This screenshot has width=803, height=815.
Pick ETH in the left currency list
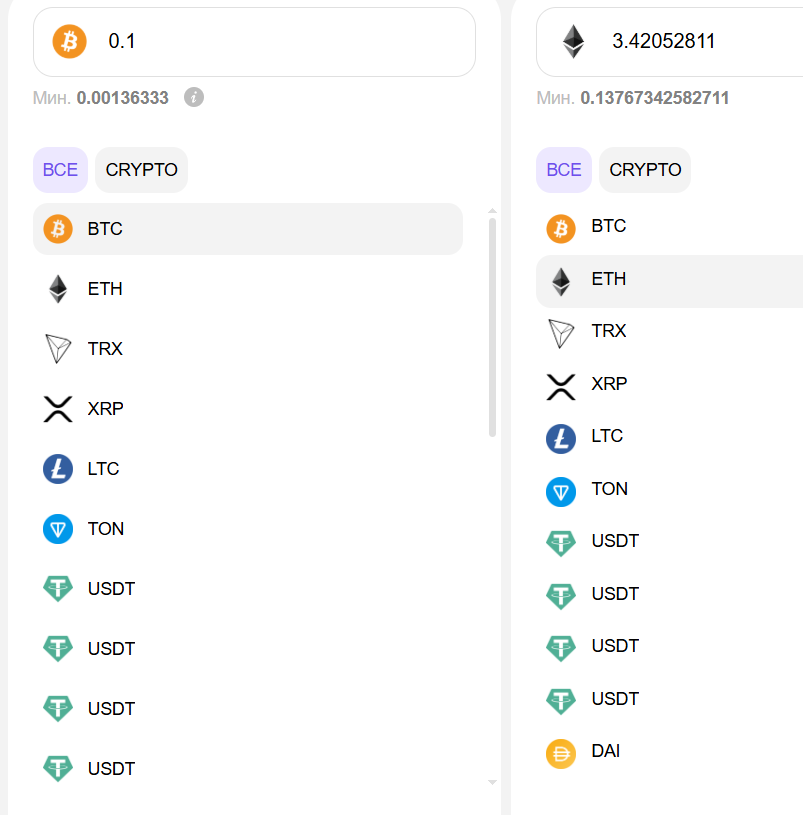[248, 289]
